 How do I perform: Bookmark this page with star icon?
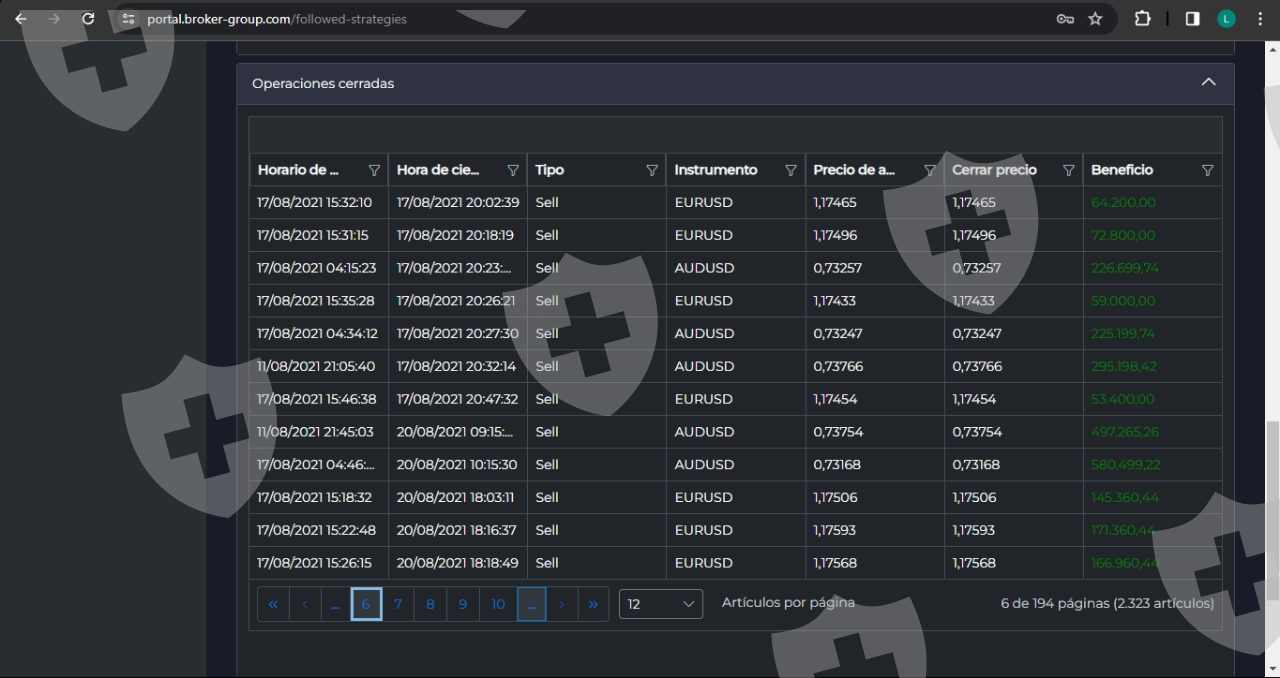point(1095,19)
